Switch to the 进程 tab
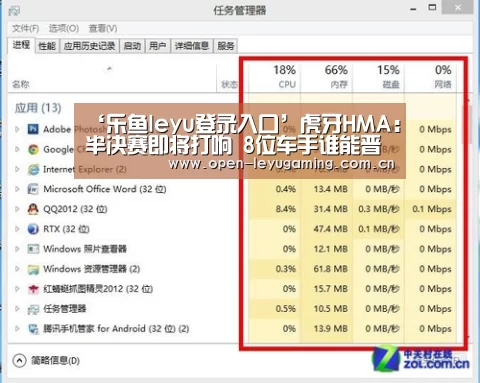 tap(21, 45)
